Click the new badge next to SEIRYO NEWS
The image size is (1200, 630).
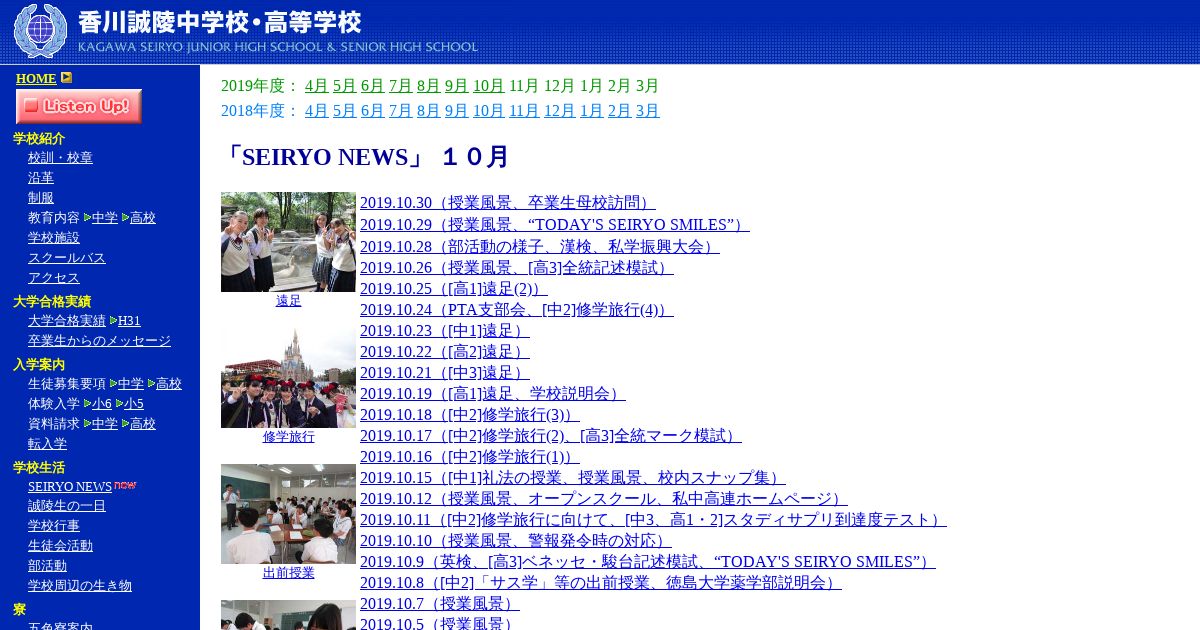point(125,485)
